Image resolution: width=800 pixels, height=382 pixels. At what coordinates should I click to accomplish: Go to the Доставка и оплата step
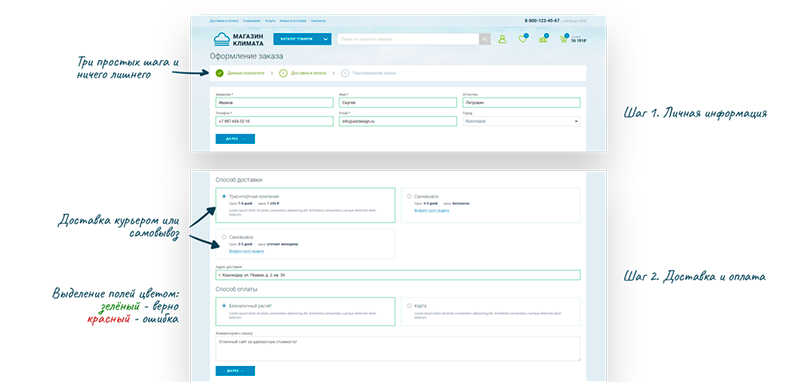pos(303,73)
